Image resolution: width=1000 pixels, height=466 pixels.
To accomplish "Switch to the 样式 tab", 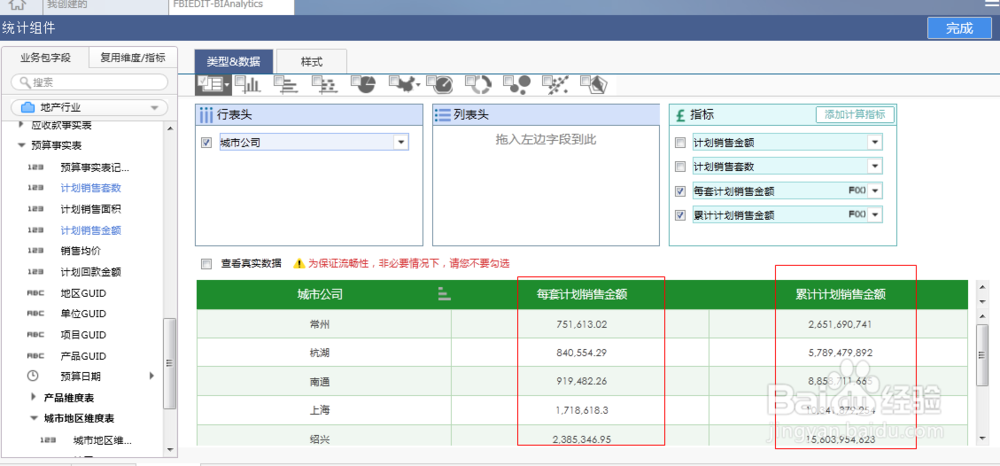I will pyautogui.click(x=312, y=62).
